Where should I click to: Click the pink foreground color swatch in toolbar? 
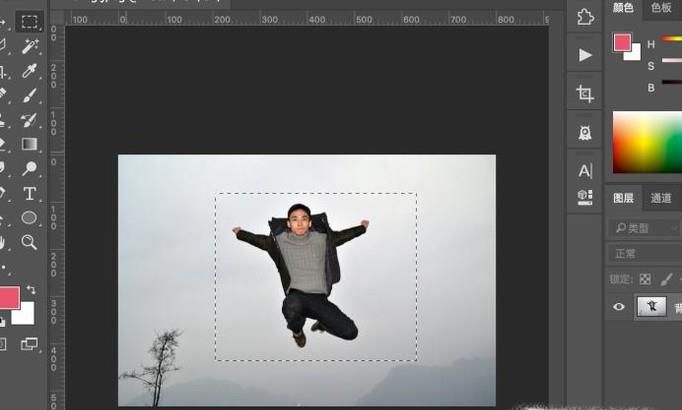(x=9, y=297)
